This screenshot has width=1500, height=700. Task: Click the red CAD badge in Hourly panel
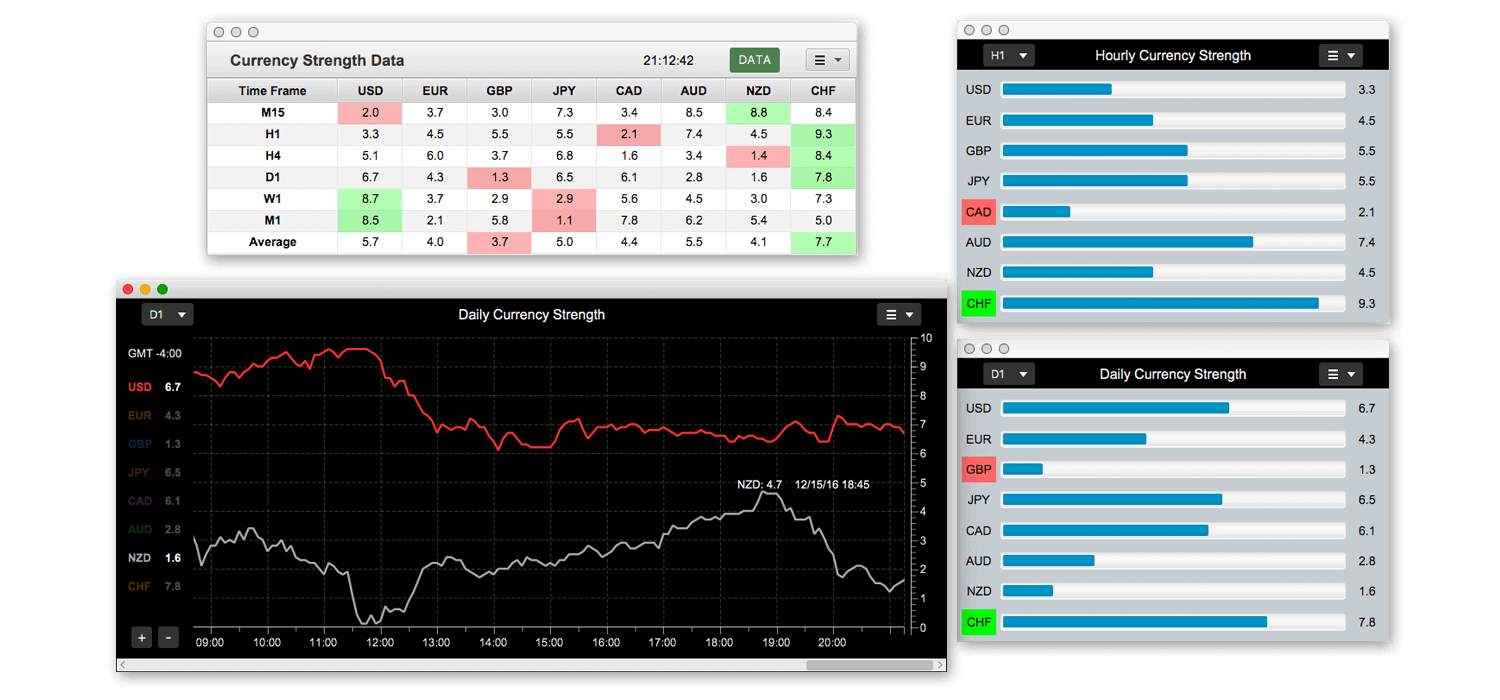[x=978, y=211]
